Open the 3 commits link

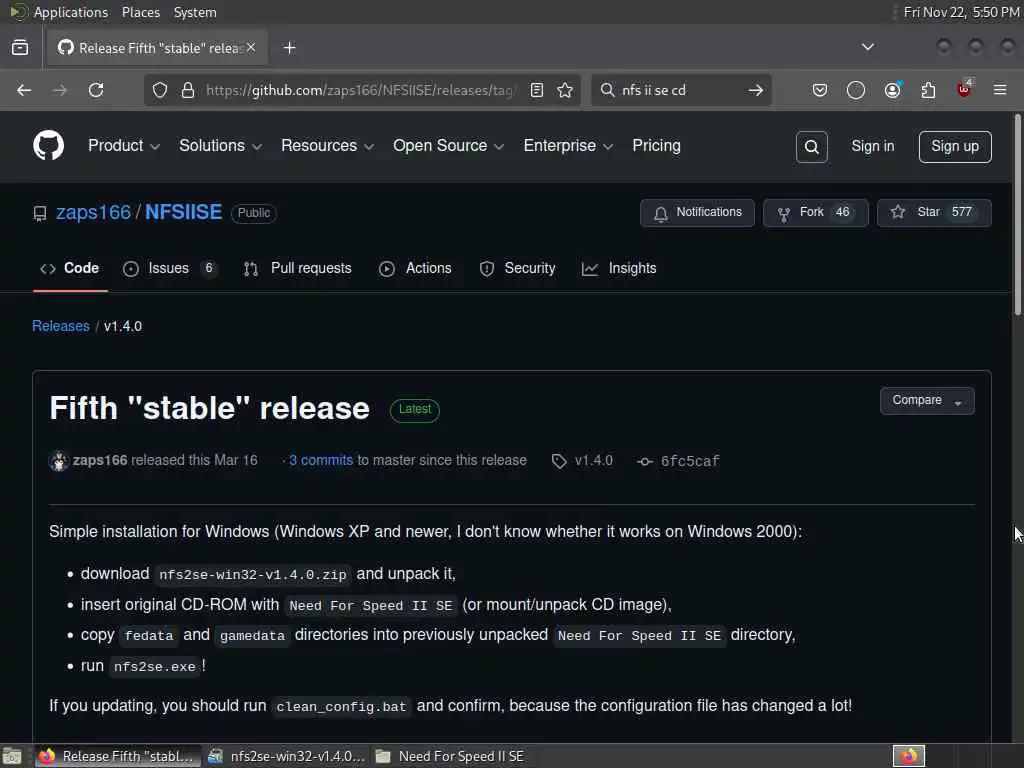[x=321, y=460]
